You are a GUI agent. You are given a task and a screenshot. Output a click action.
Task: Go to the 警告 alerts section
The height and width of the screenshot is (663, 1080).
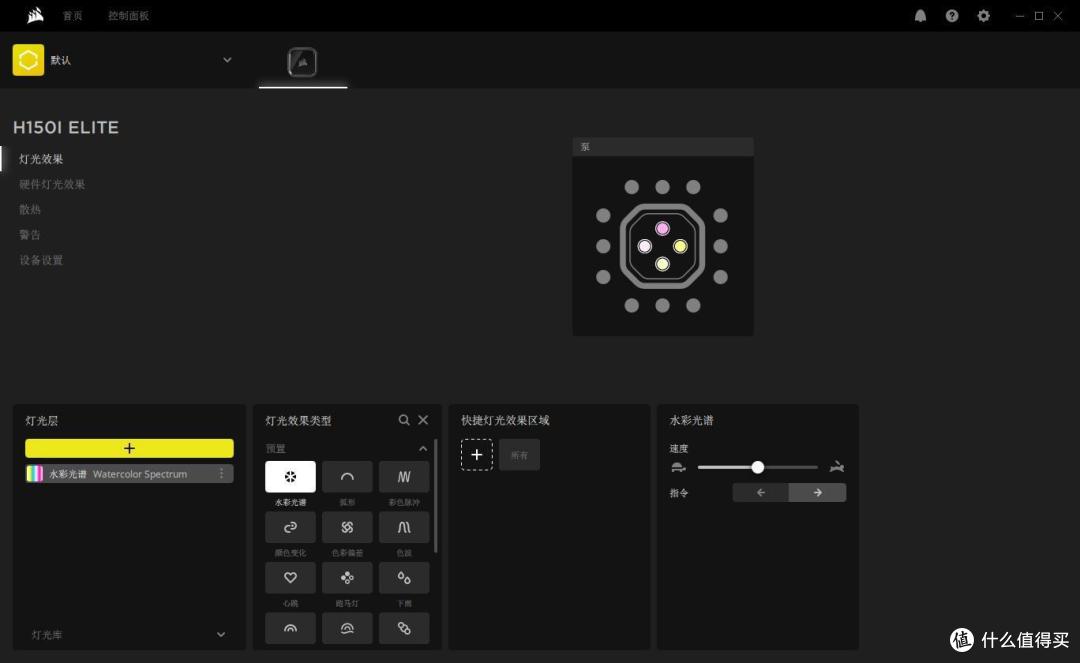click(x=30, y=235)
